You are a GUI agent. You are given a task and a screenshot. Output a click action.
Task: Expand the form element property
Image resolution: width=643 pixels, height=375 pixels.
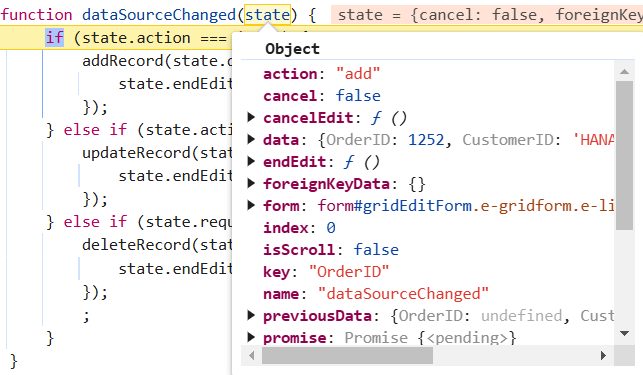(251, 206)
